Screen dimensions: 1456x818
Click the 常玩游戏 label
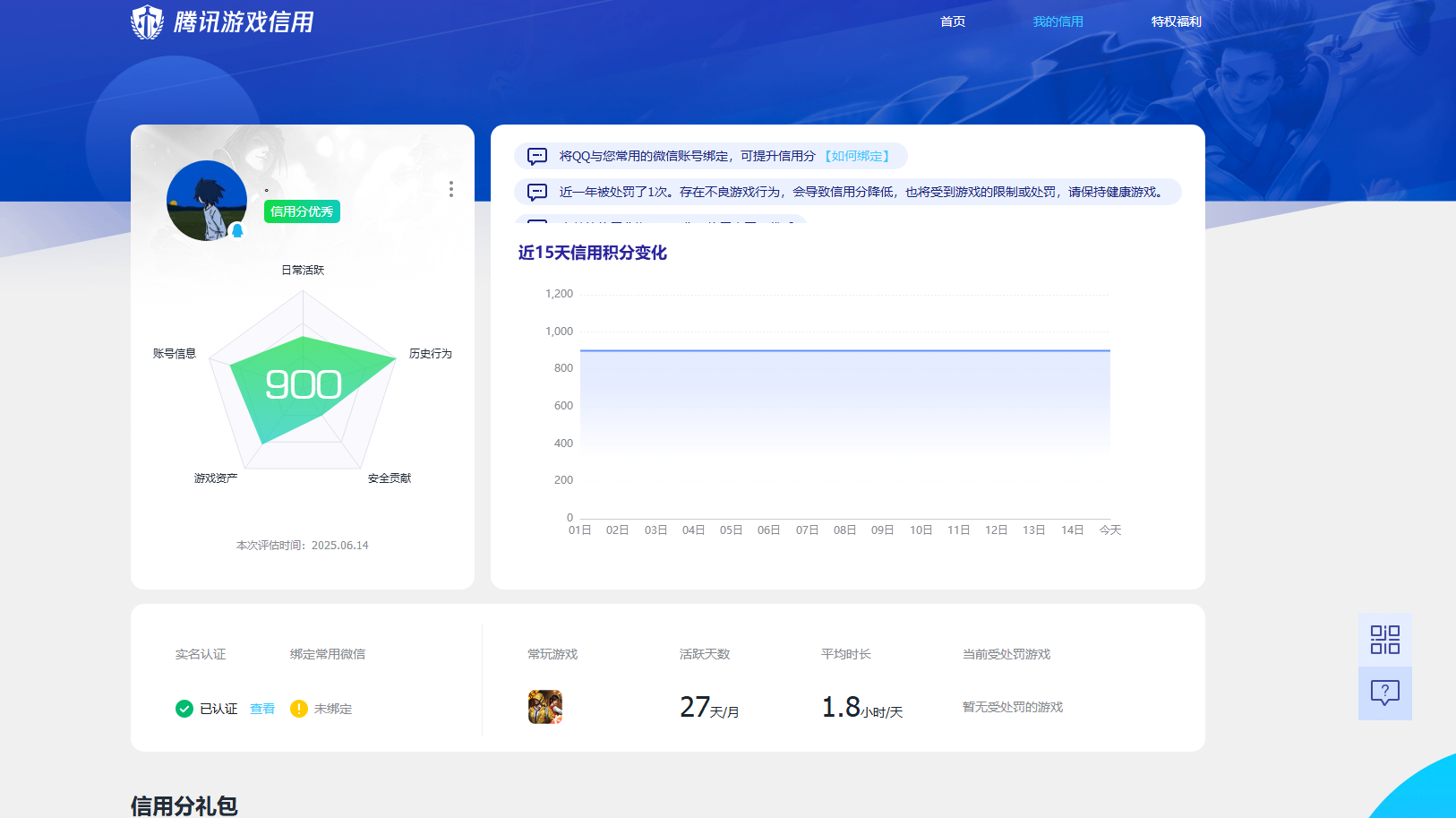pos(552,654)
